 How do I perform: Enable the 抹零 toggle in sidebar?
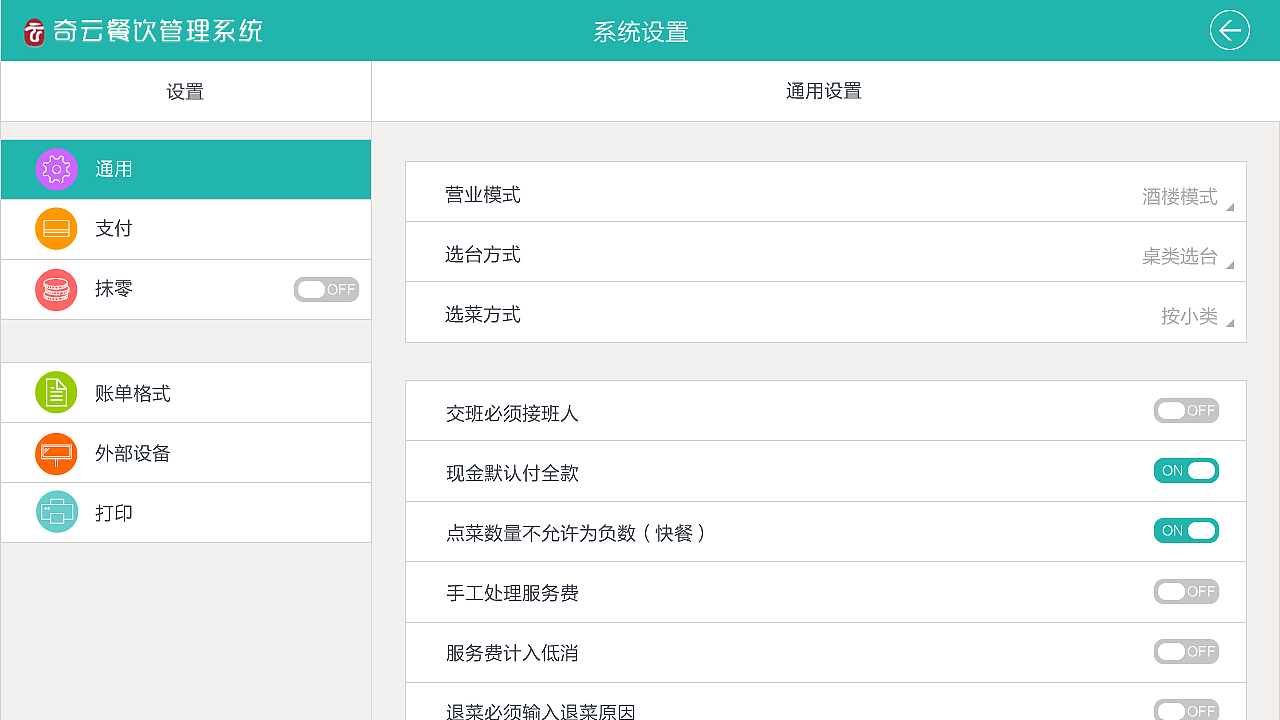coord(326,290)
